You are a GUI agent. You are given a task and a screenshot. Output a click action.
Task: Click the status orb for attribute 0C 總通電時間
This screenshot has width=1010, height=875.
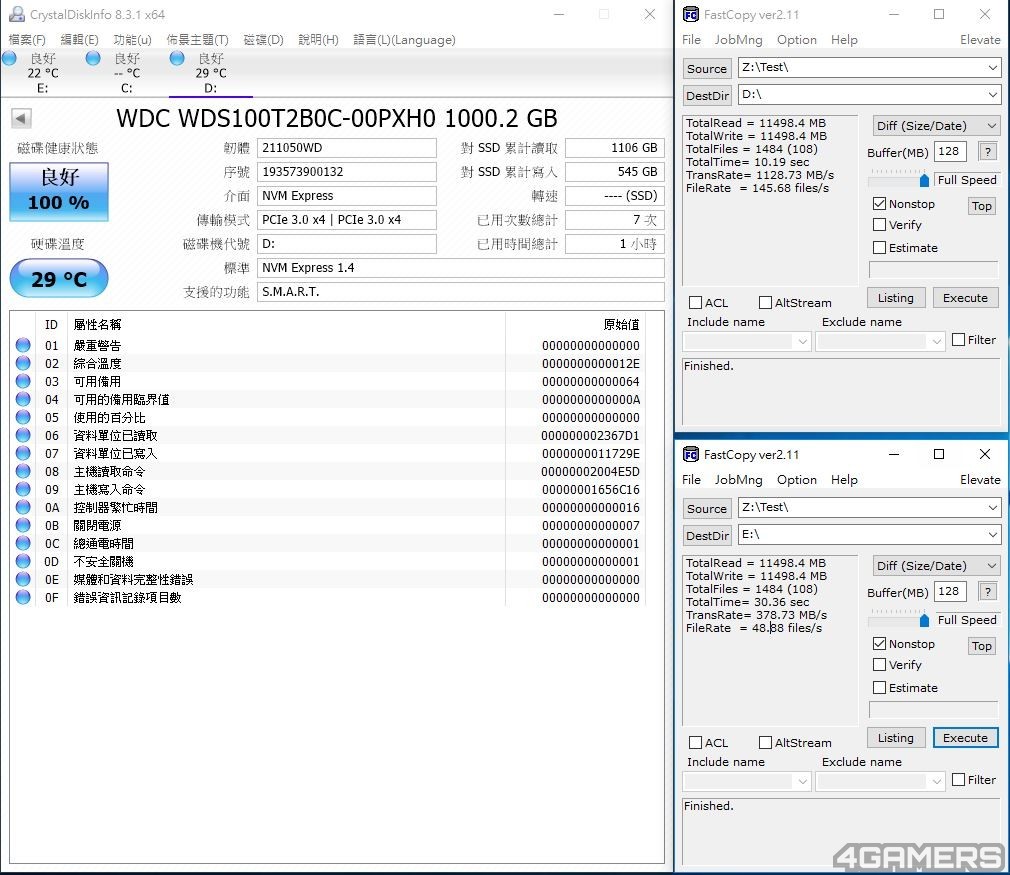tap(23, 543)
